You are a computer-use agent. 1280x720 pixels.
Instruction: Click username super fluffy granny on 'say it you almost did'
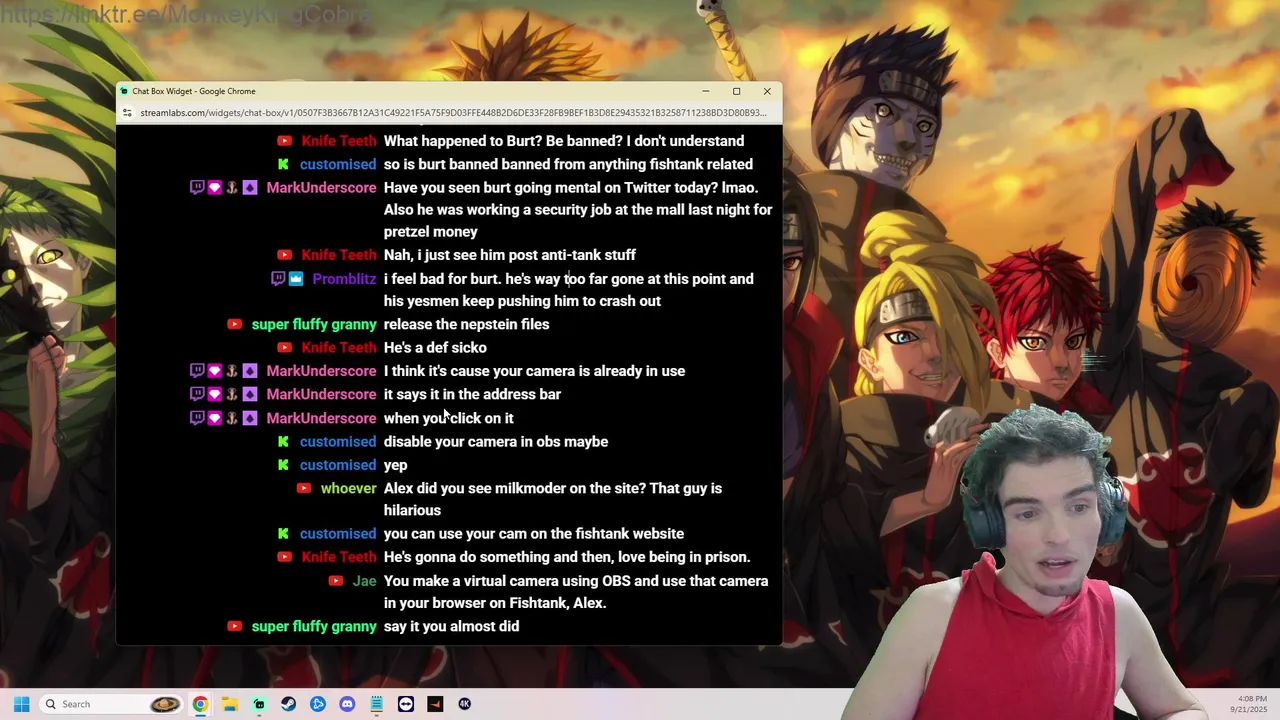[314, 626]
